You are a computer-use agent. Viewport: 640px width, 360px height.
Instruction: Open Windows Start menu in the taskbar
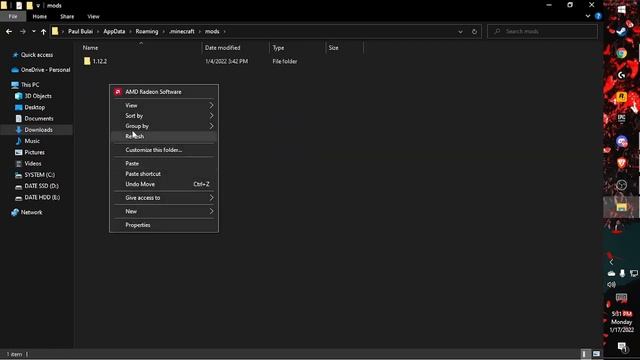click(x=621, y=9)
